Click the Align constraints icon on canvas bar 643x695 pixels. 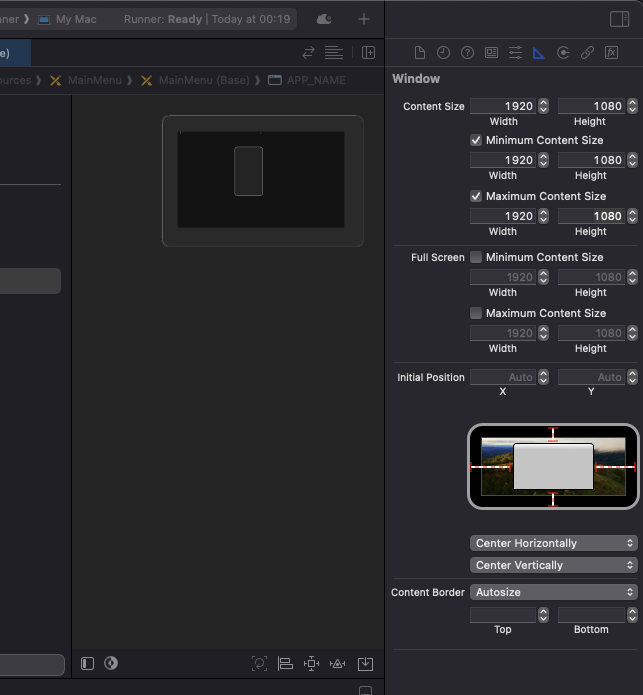pos(285,663)
